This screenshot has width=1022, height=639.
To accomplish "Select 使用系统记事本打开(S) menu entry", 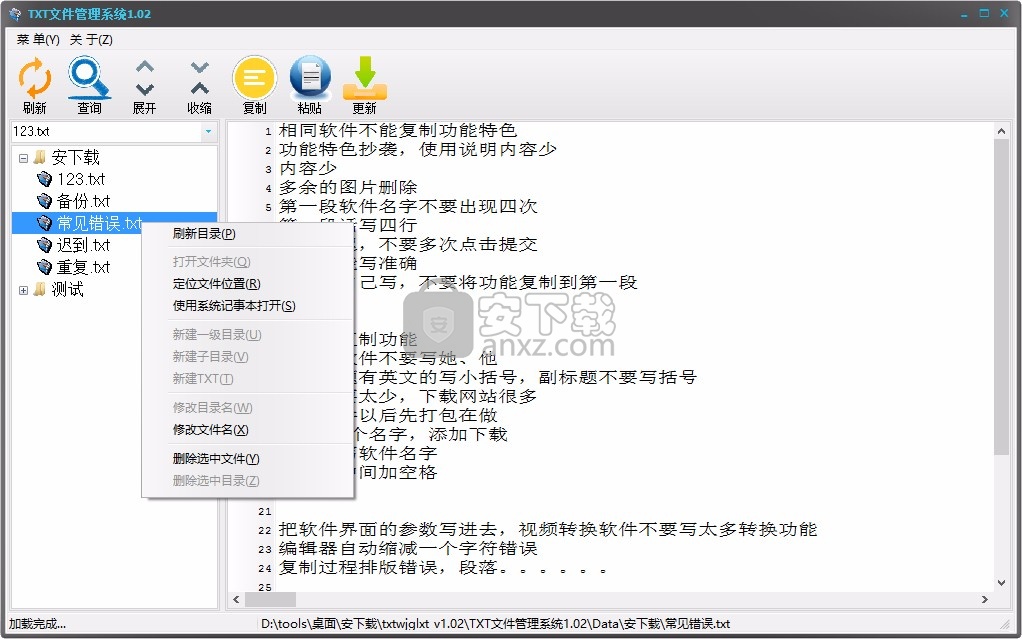I will click(x=248, y=306).
